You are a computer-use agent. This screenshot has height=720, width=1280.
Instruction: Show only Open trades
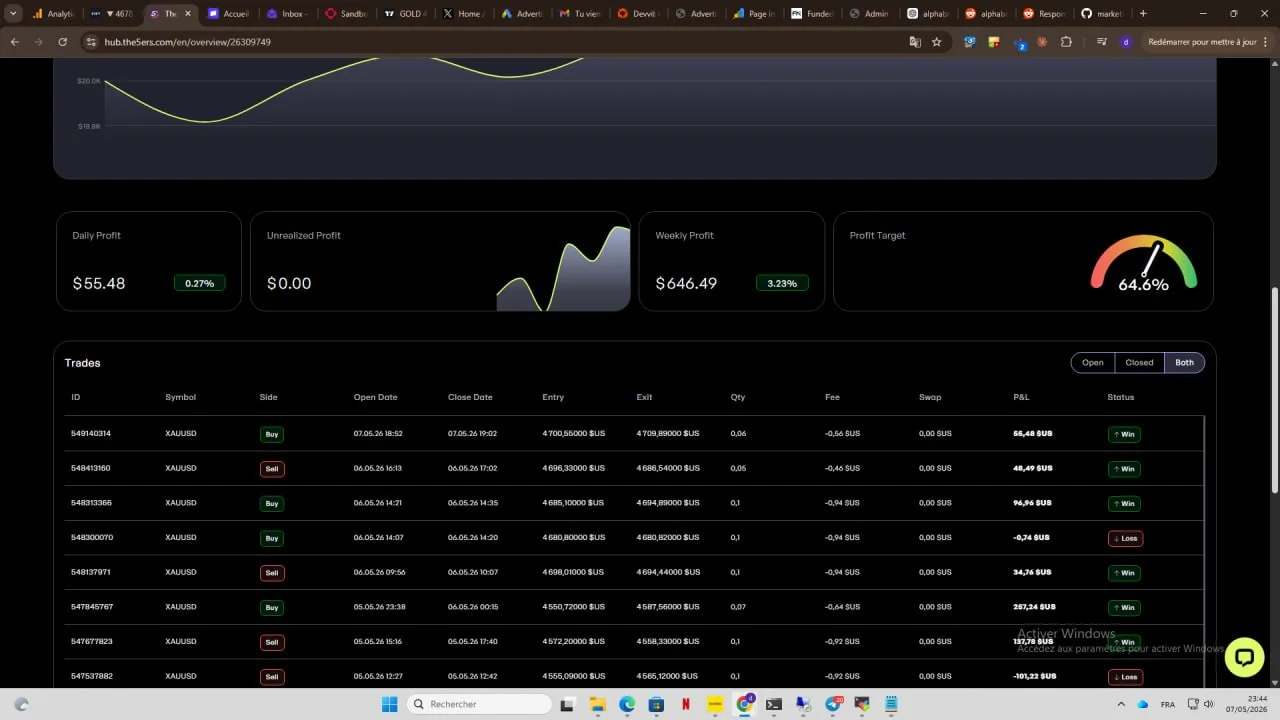(1093, 362)
